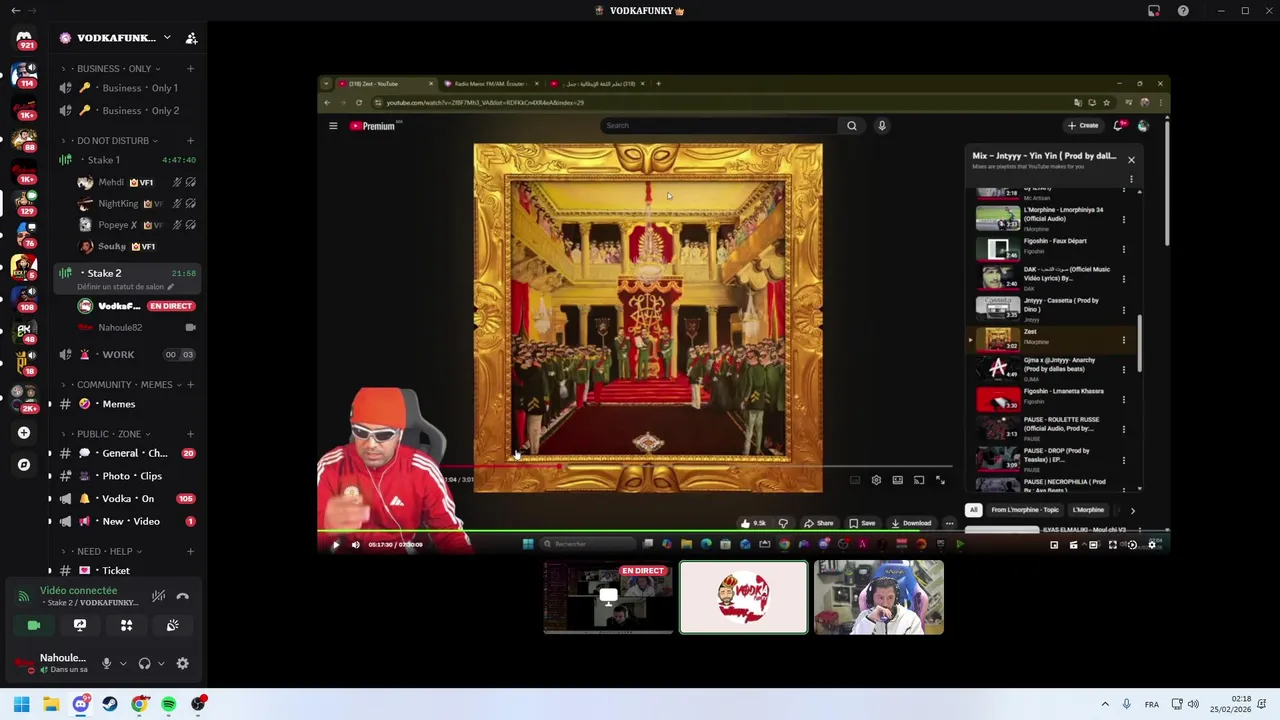Collapse the COMMUNITY MEMES category

[124, 385]
